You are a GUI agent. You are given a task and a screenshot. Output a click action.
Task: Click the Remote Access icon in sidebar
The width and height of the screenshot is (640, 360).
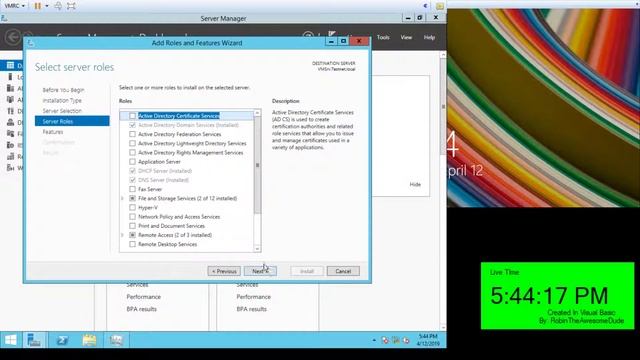[10, 156]
